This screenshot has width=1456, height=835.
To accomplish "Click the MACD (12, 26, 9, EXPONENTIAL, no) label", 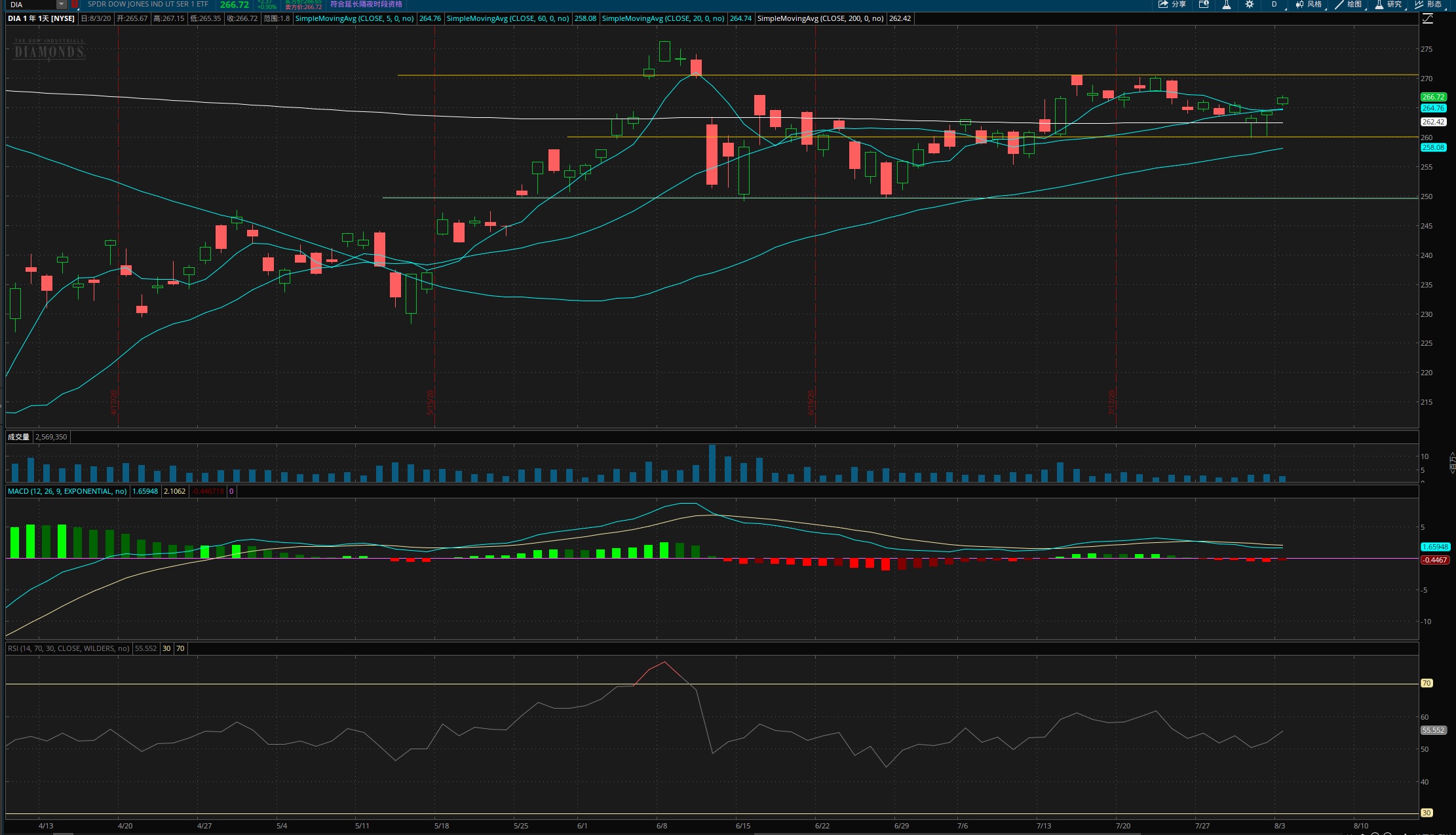I will (67, 491).
